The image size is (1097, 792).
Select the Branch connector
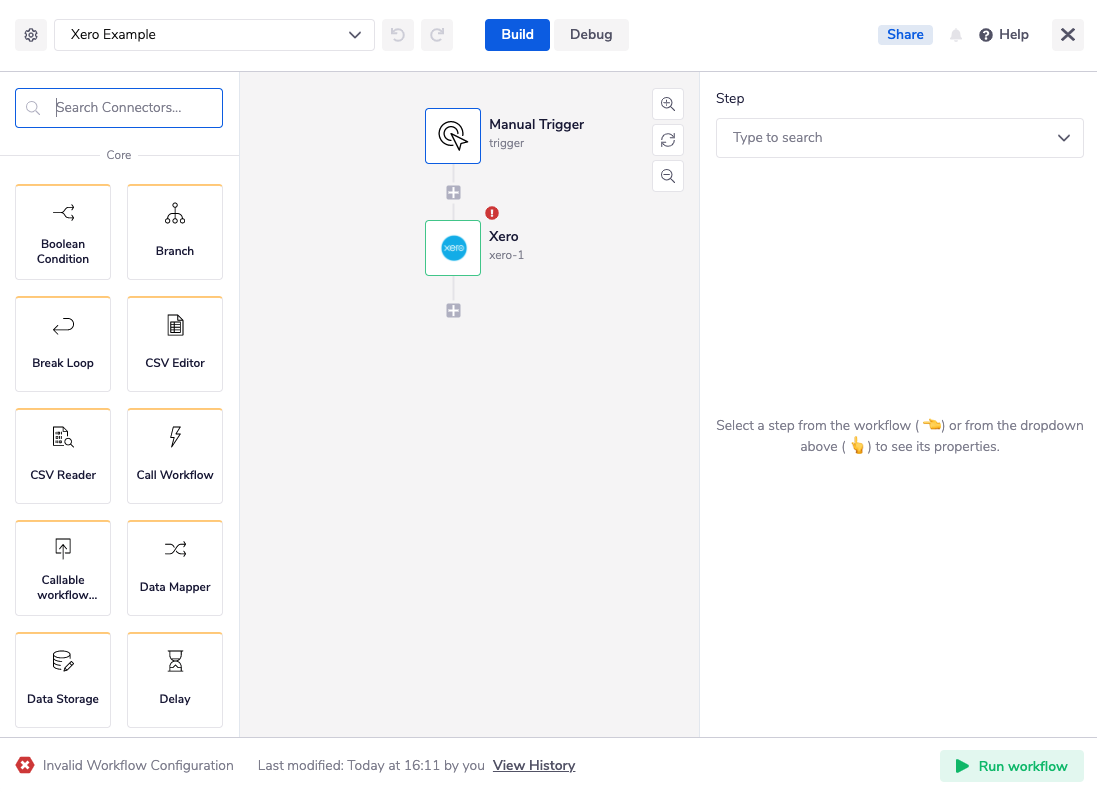click(174, 231)
